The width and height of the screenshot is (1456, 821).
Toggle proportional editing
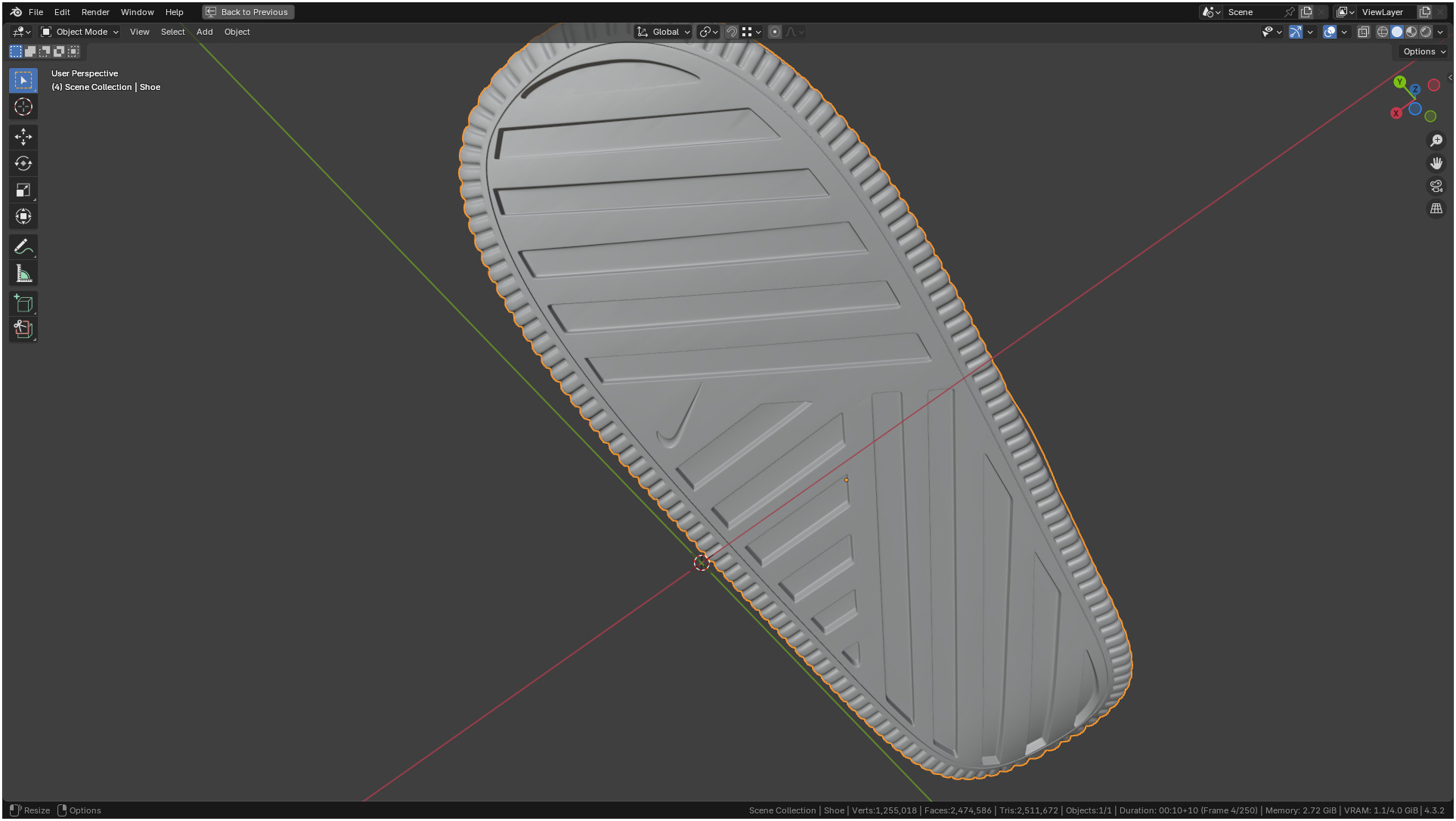775,32
